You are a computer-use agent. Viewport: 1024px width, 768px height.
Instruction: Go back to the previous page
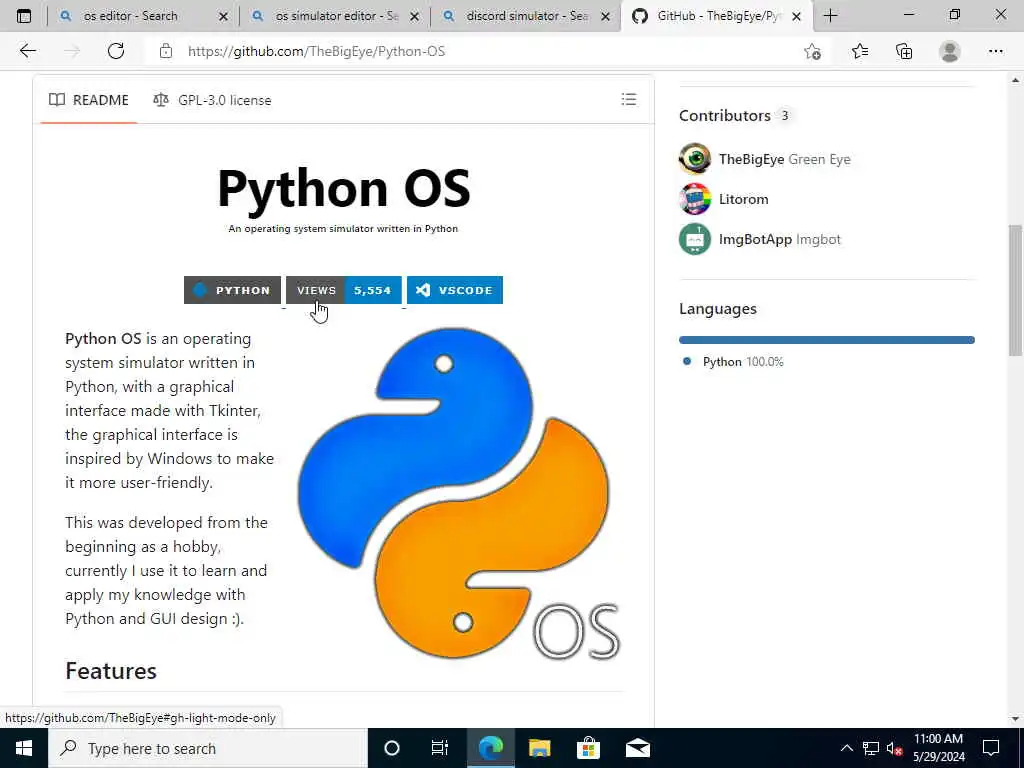pyautogui.click(x=27, y=51)
